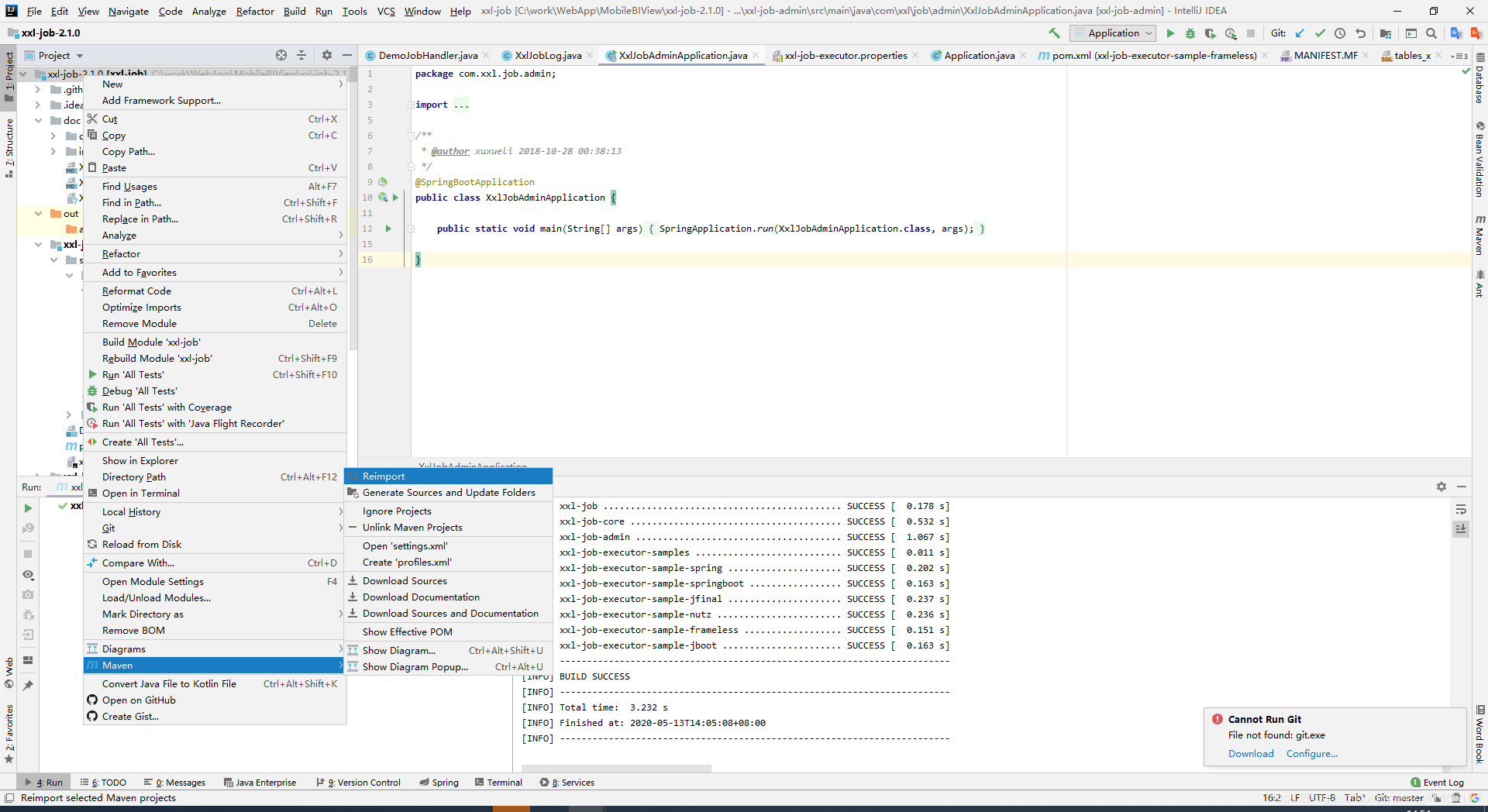Open Project Structure icon in toolbar
This screenshot has height=812, width=1488.
click(1386, 33)
